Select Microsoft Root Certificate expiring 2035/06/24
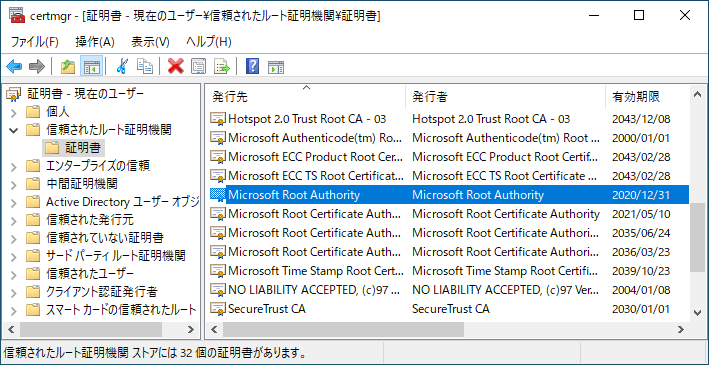The image size is (709, 365). 449,233
